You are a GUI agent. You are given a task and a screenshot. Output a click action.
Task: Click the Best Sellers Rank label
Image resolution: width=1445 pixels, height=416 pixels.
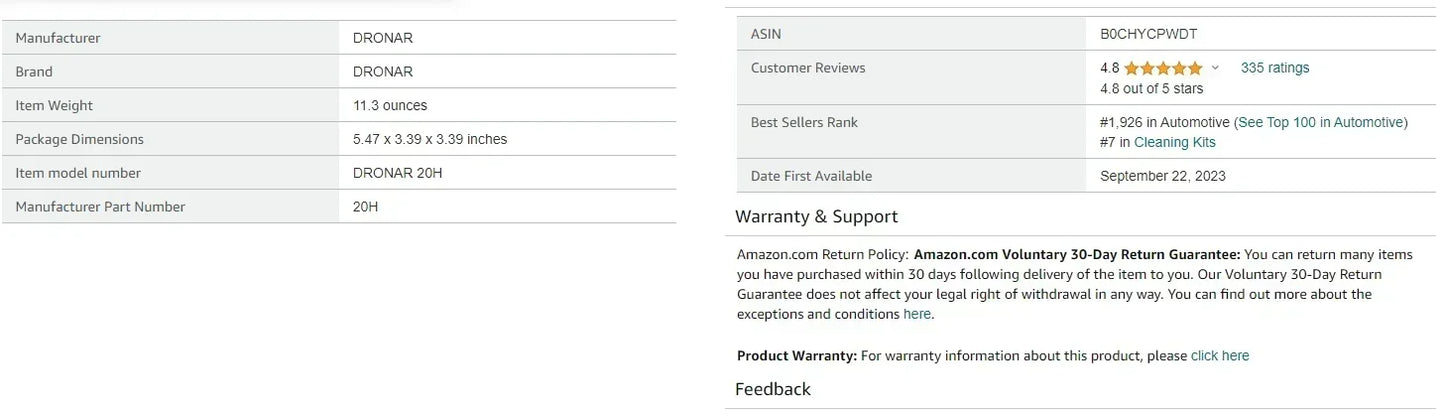(x=804, y=122)
